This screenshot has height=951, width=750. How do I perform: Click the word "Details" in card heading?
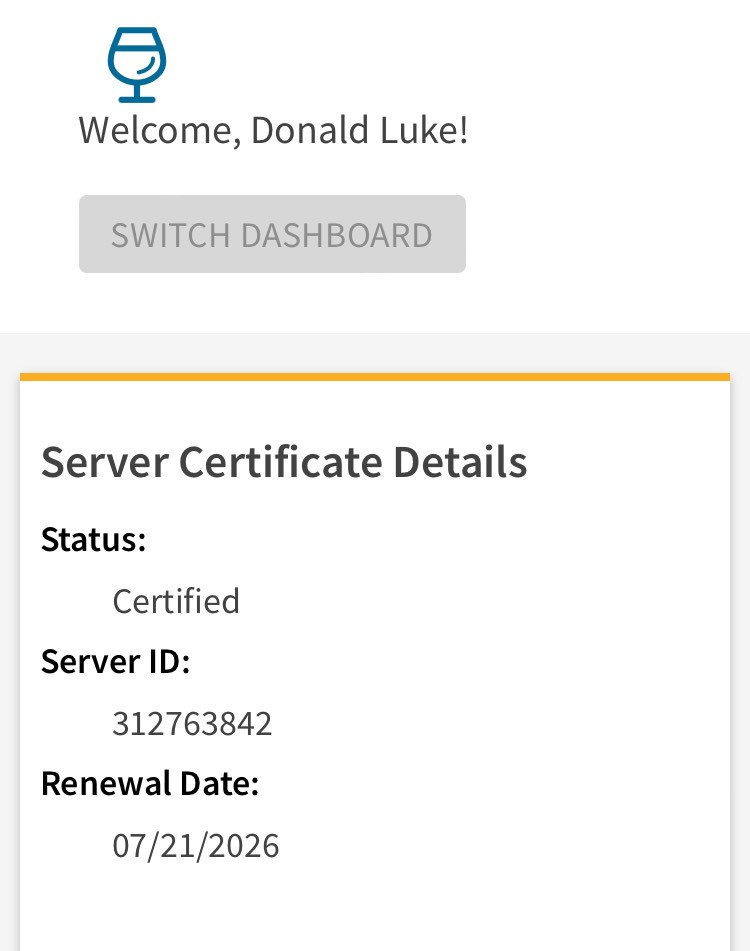459,462
